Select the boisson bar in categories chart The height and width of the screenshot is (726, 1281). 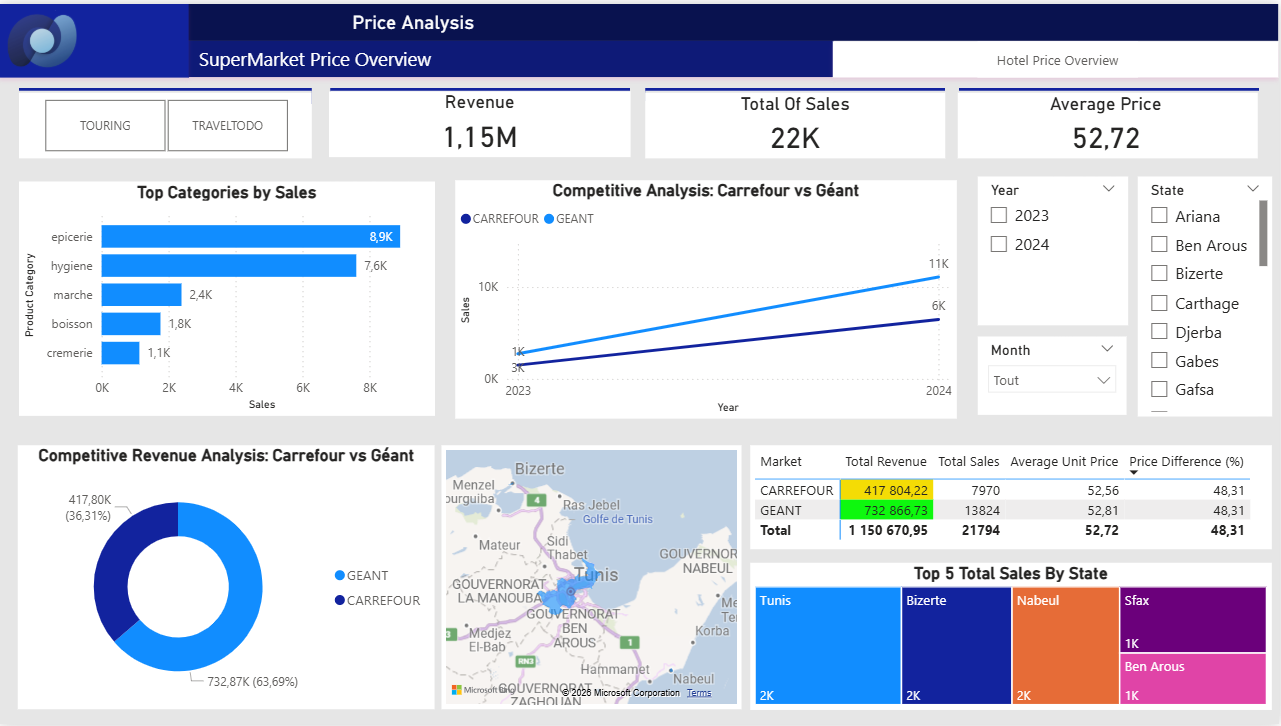click(x=131, y=323)
